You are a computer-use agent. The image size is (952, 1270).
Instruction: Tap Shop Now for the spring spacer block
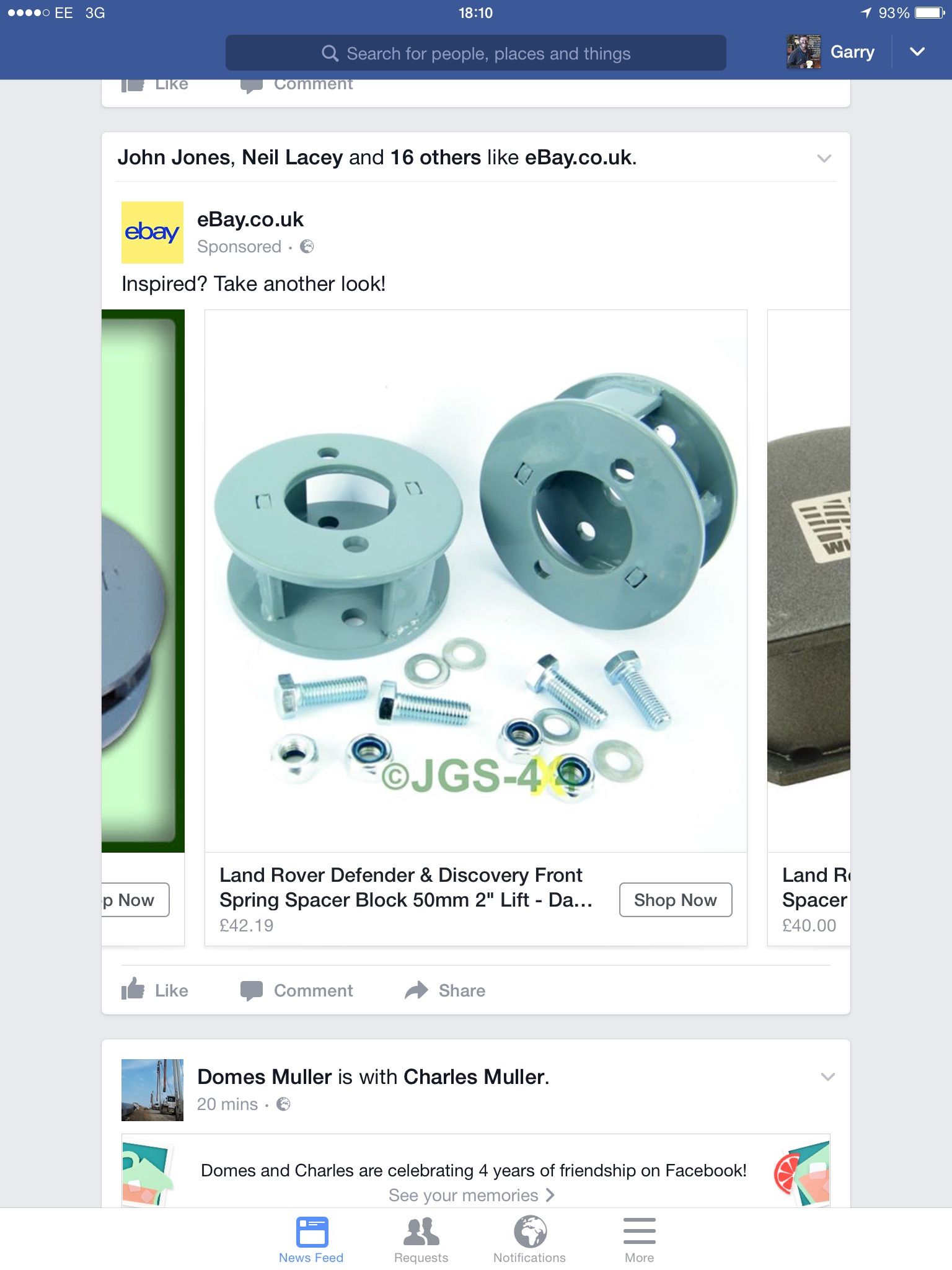click(676, 900)
